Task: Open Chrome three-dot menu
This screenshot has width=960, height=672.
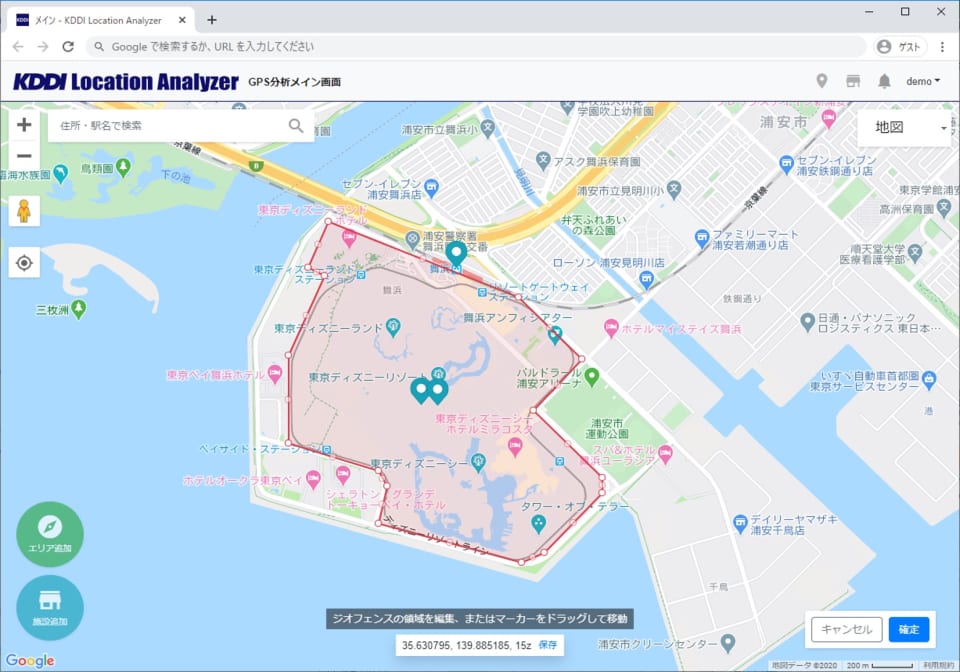Action: tap(942, 47)
